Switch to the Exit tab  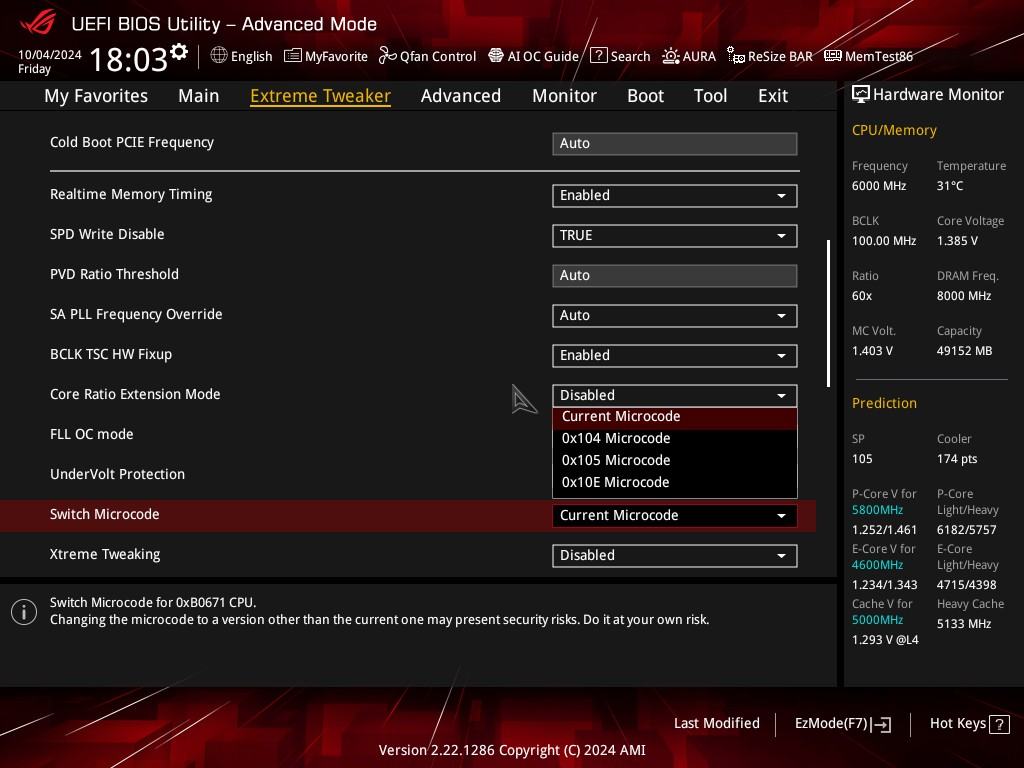pos(773,96)
